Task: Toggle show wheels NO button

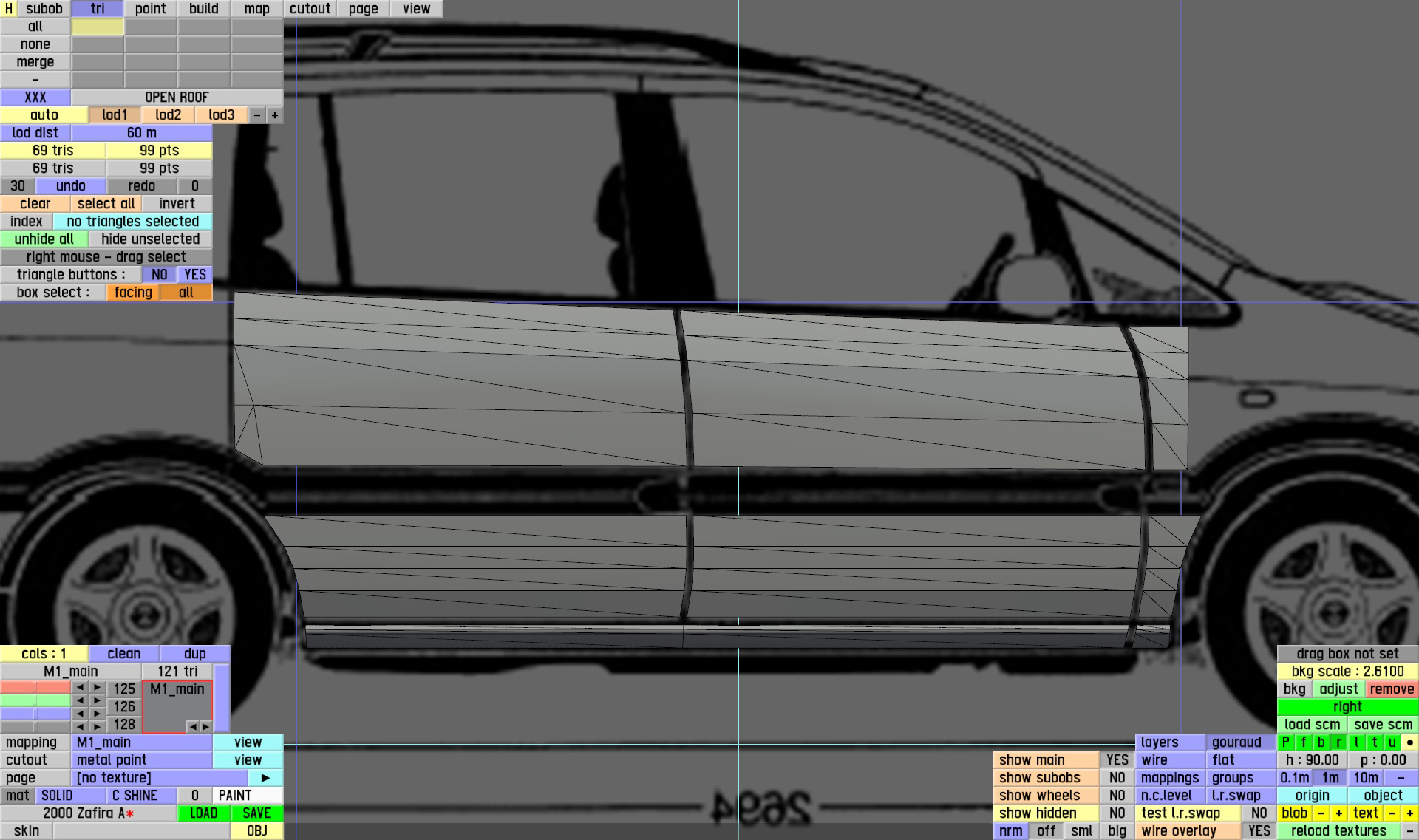Action: click(x=1117, y=796)
